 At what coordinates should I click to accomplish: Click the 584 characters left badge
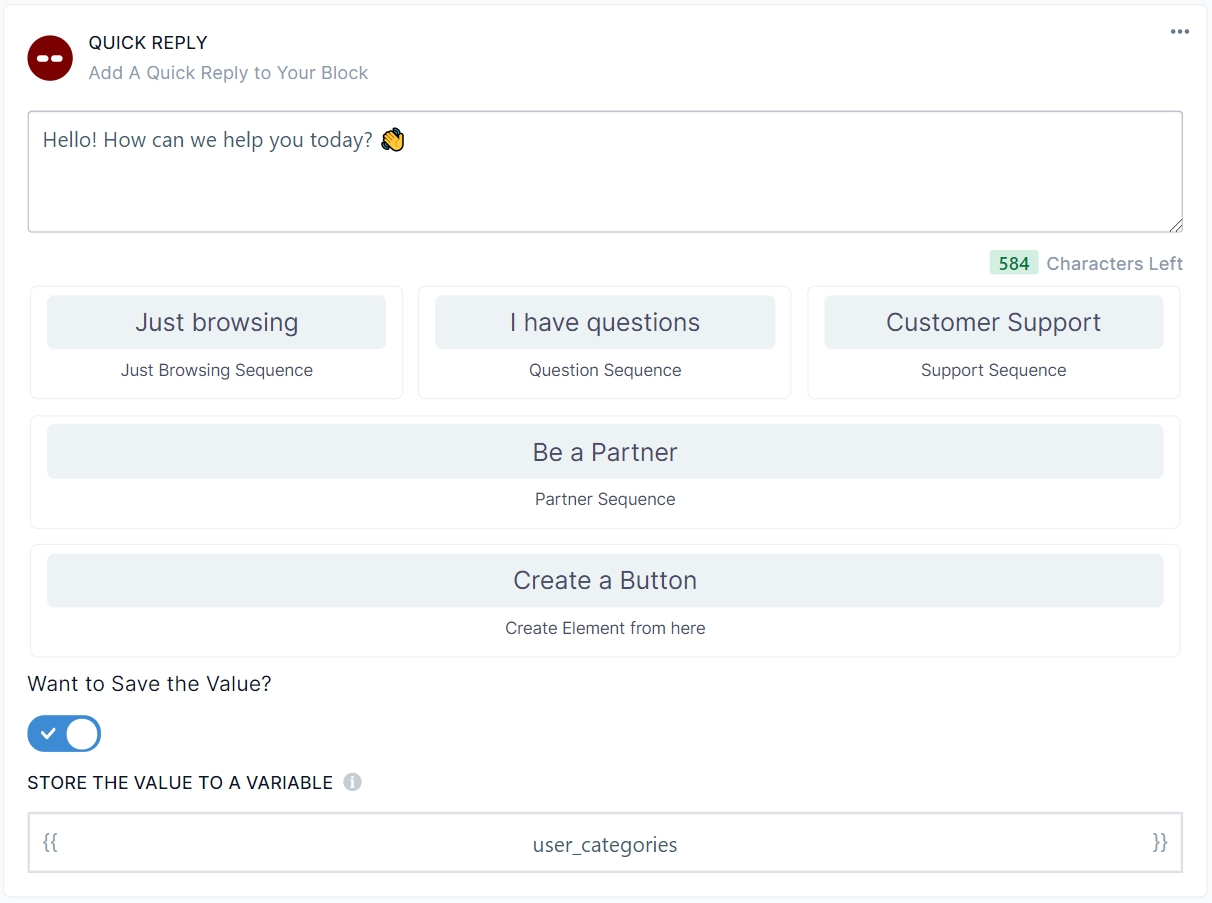click(x=1013, y=263)
